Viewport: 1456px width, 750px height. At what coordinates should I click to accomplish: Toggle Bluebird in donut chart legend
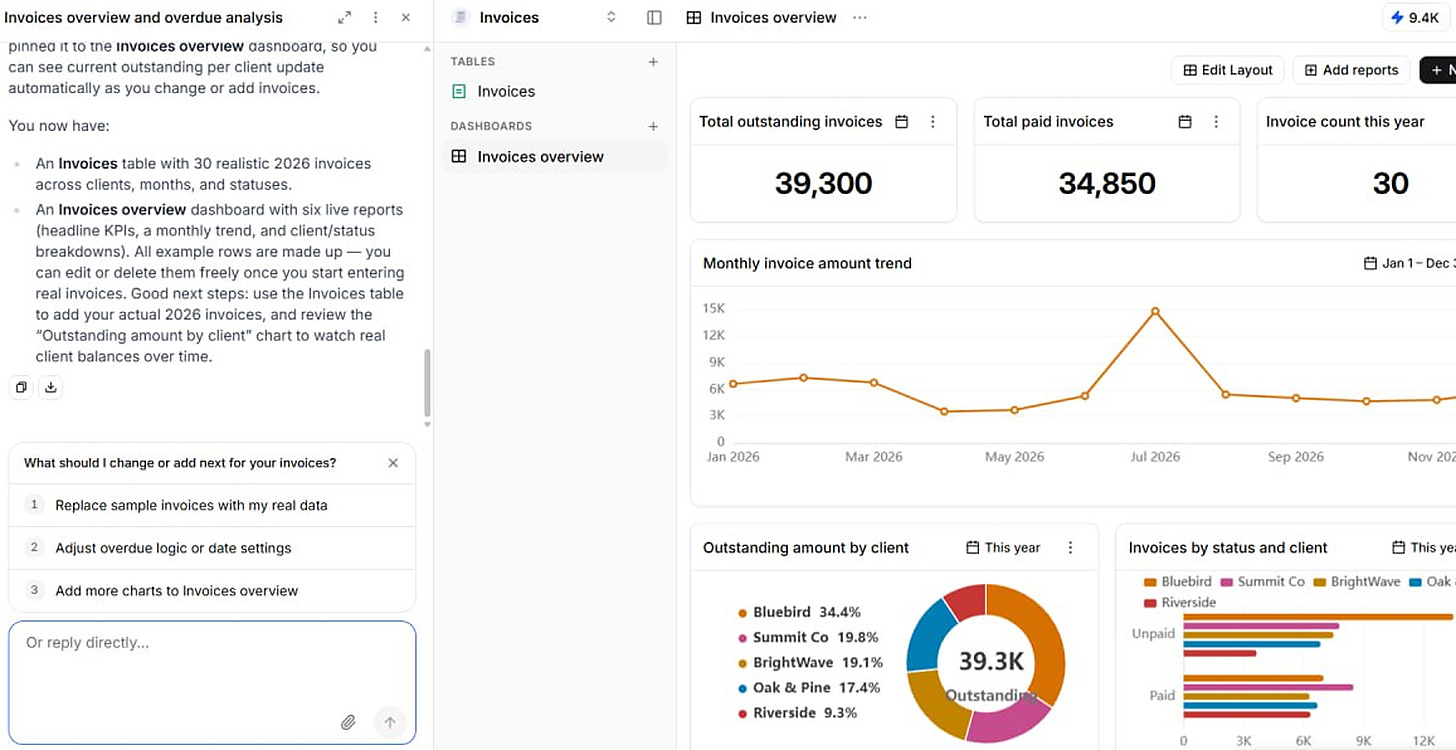point(799,612)
